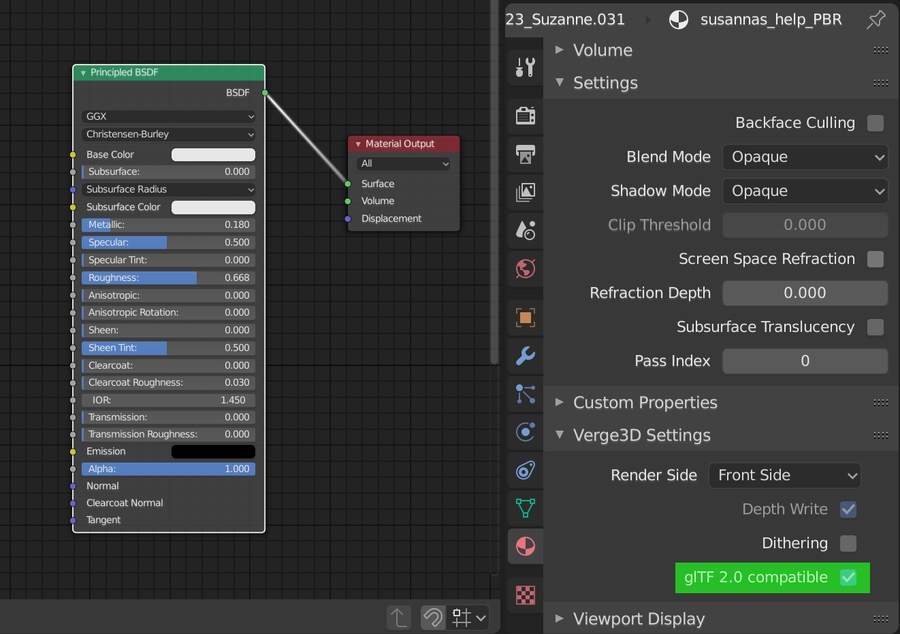Open the Output properties tab
The width and height of the screenshot is (900, 634).
coord(525,154)
